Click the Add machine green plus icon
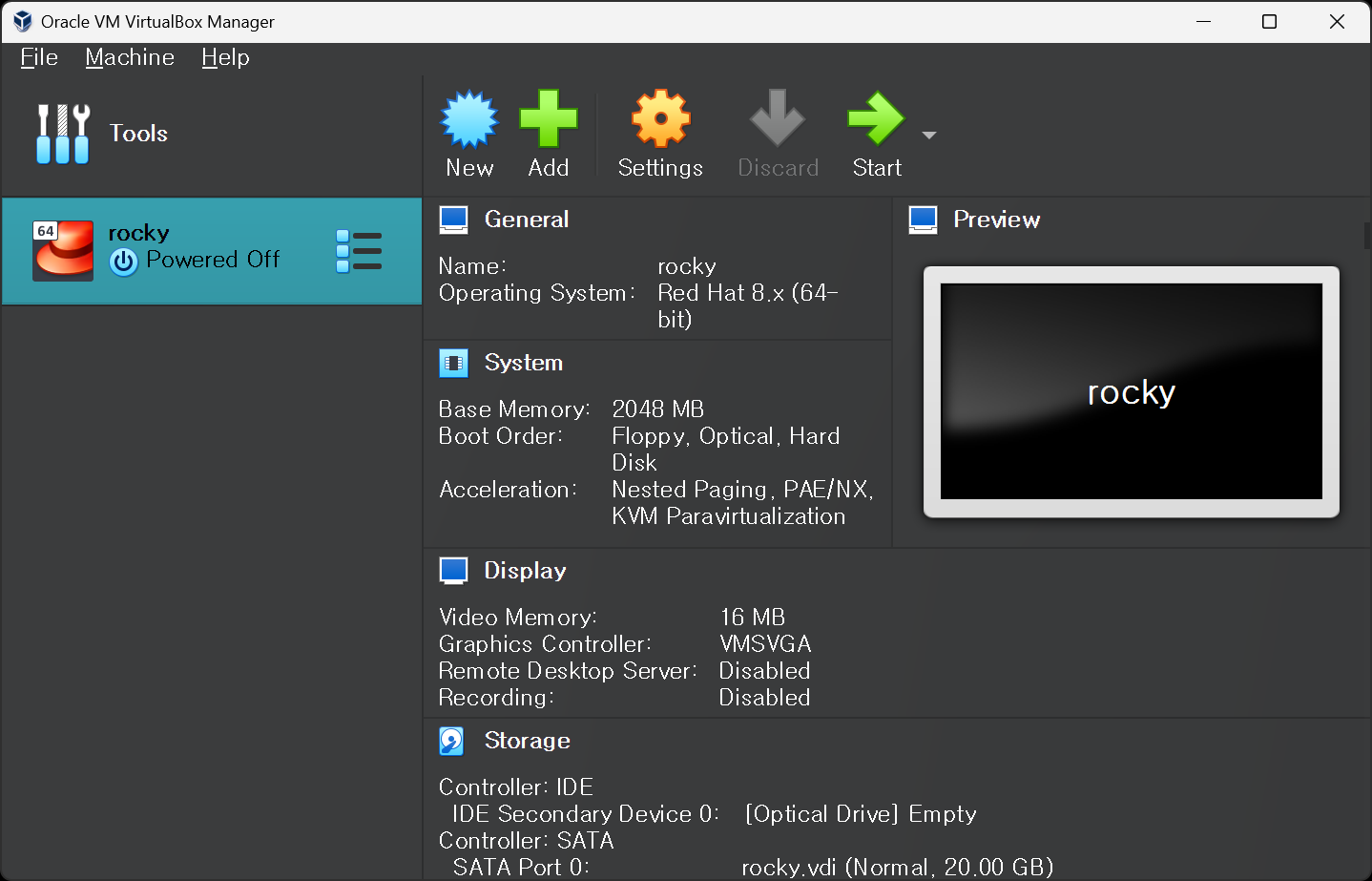The image size is (1372, 881). [x=549, y=119]
